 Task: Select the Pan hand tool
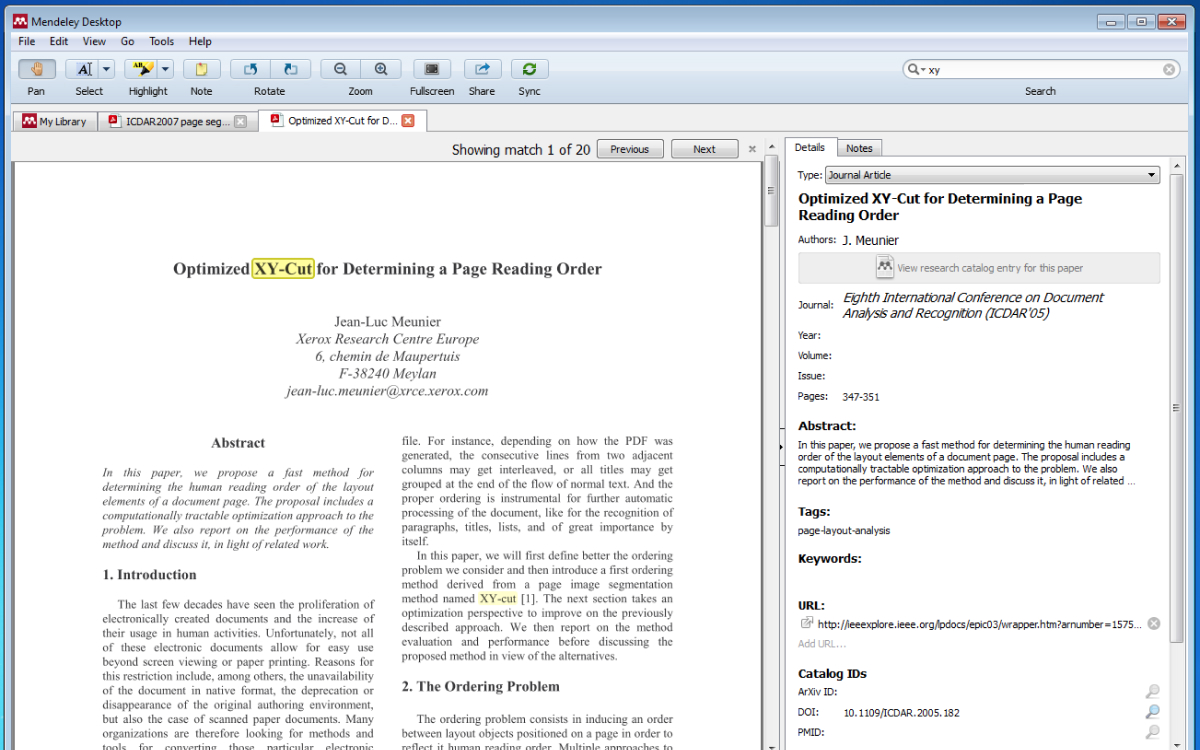pos(37,69)
